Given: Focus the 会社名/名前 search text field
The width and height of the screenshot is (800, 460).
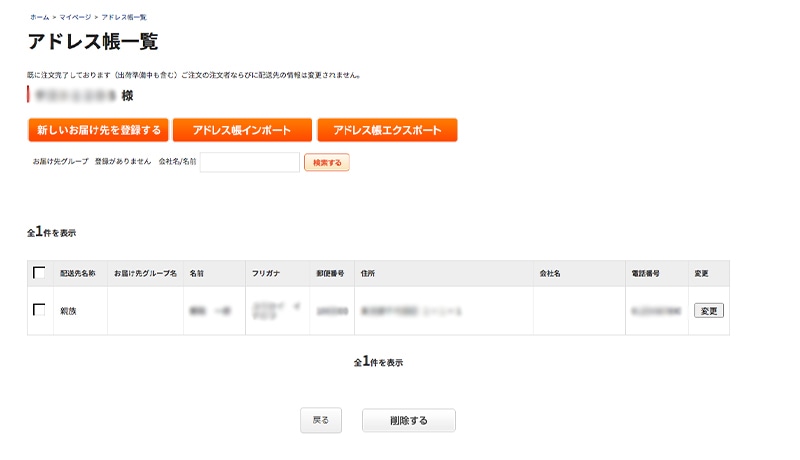Looking at the screenshot, I should click(250, 162).
